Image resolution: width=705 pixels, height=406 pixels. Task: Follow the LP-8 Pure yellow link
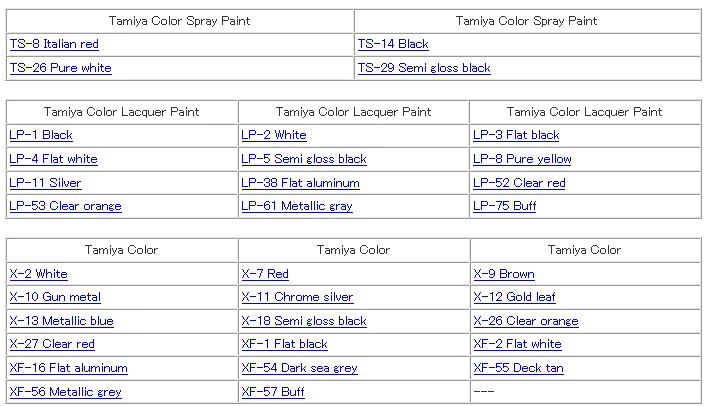click(x=522, y=159)
